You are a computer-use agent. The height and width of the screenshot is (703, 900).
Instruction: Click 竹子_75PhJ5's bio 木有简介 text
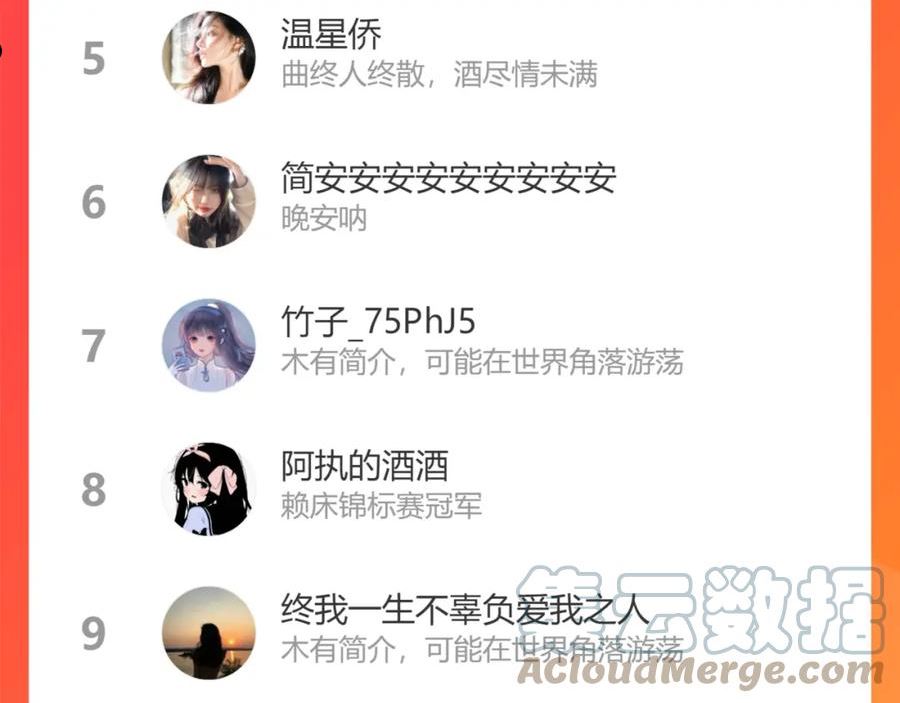coord(482,362)
